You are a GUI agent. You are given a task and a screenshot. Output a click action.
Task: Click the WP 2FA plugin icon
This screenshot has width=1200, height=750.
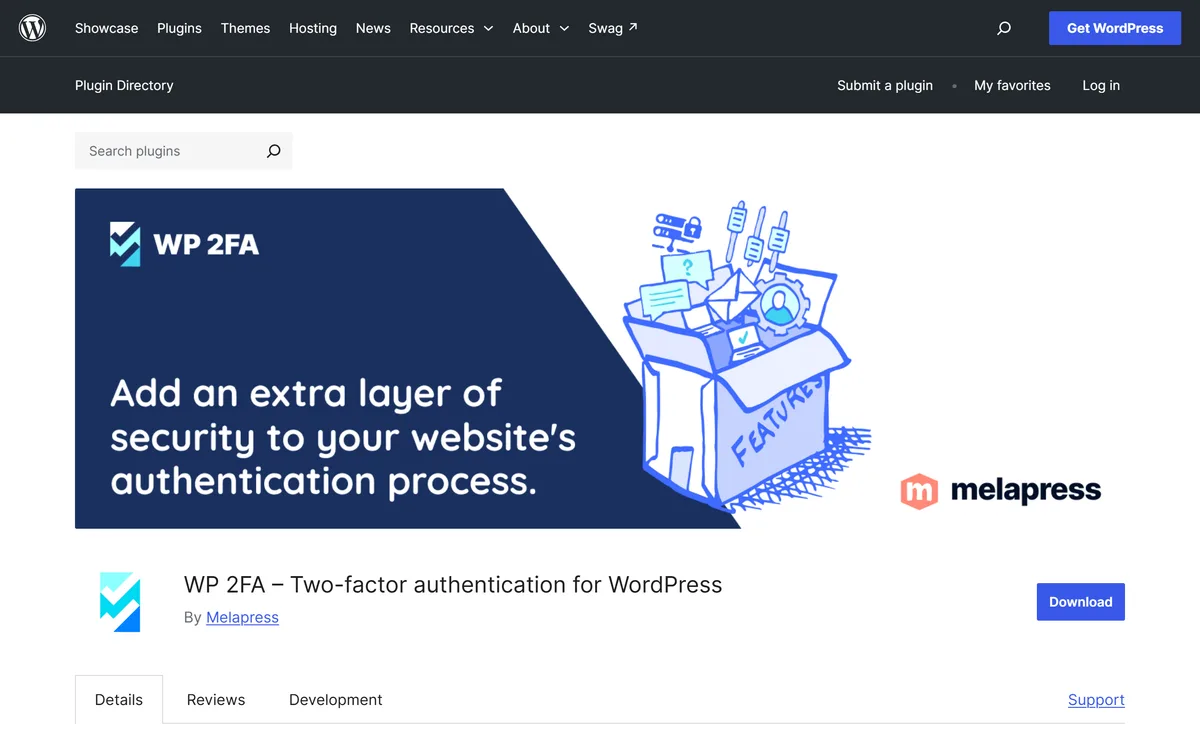[120, 601]
